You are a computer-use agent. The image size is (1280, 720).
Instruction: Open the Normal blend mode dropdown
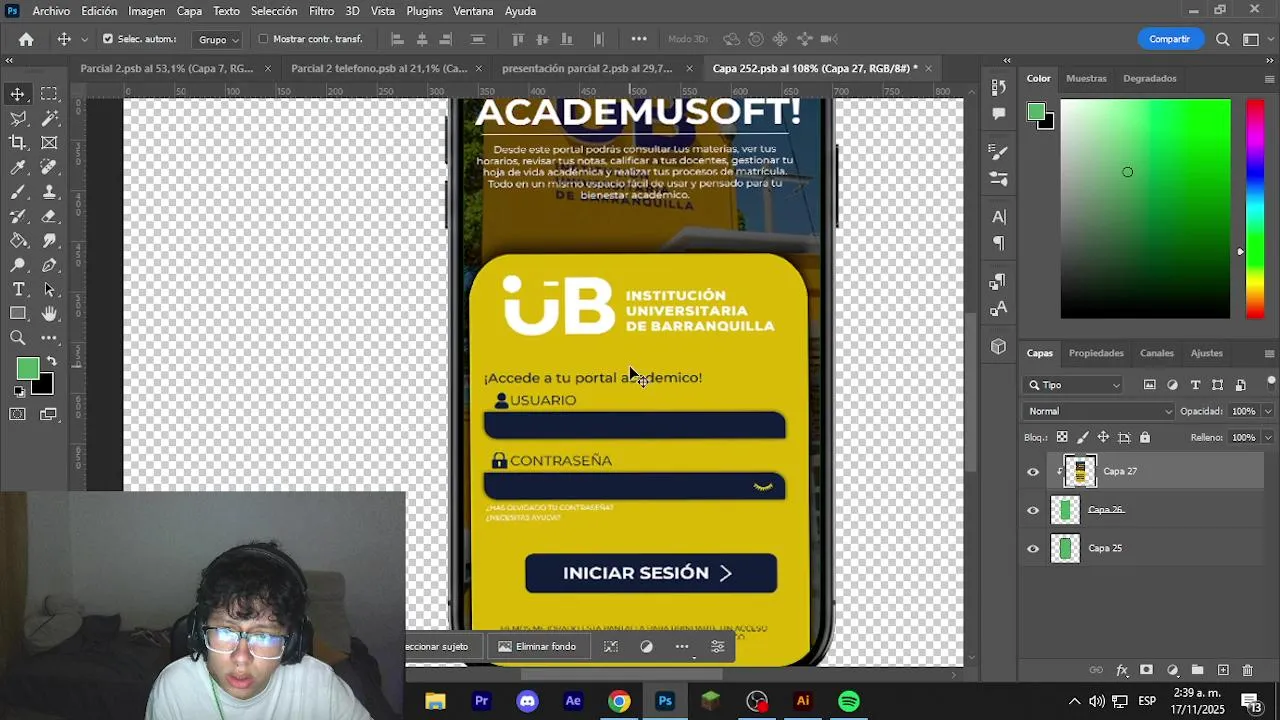[1099, 411]
